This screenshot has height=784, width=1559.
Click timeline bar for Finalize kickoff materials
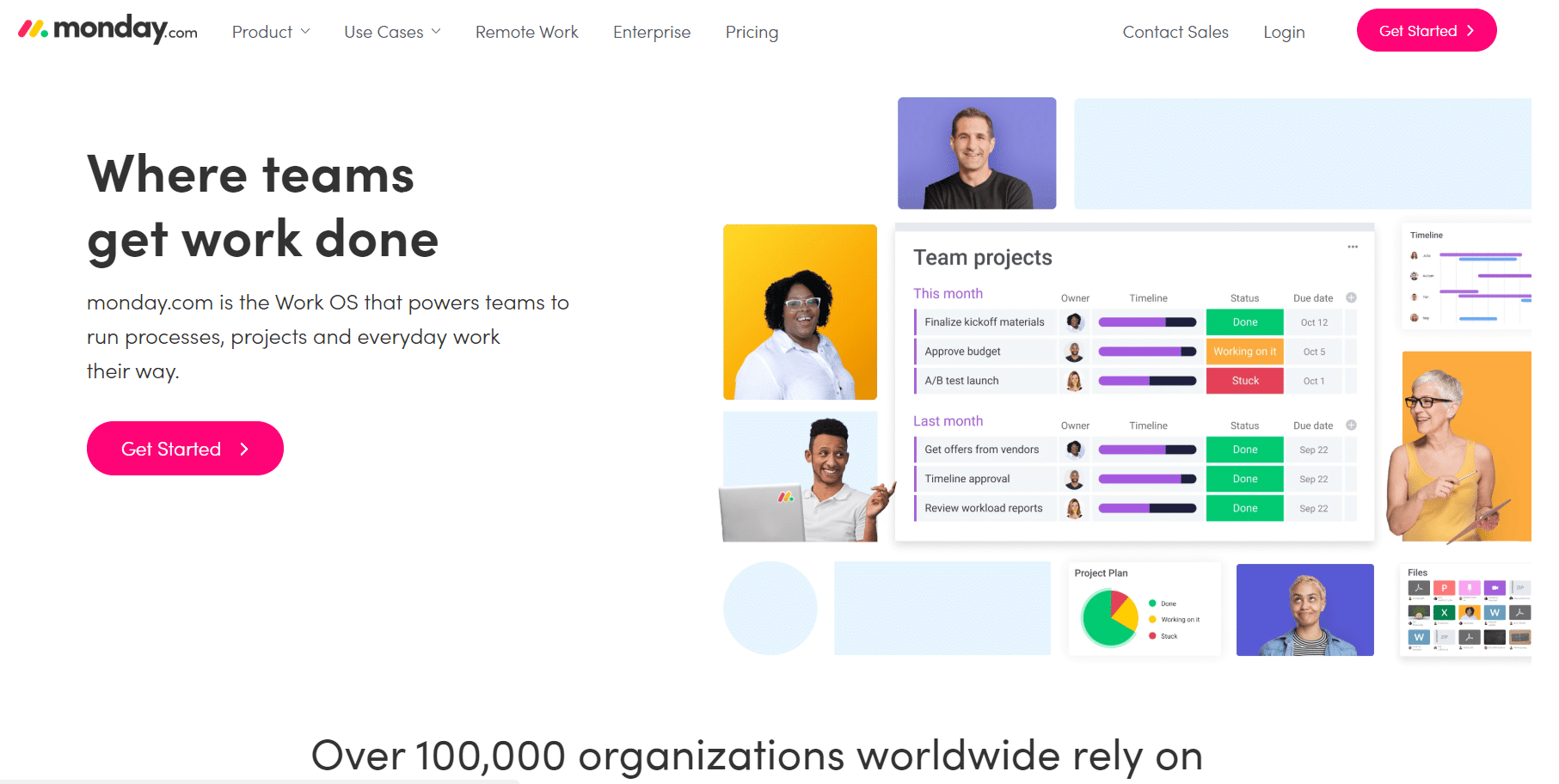1147,322
